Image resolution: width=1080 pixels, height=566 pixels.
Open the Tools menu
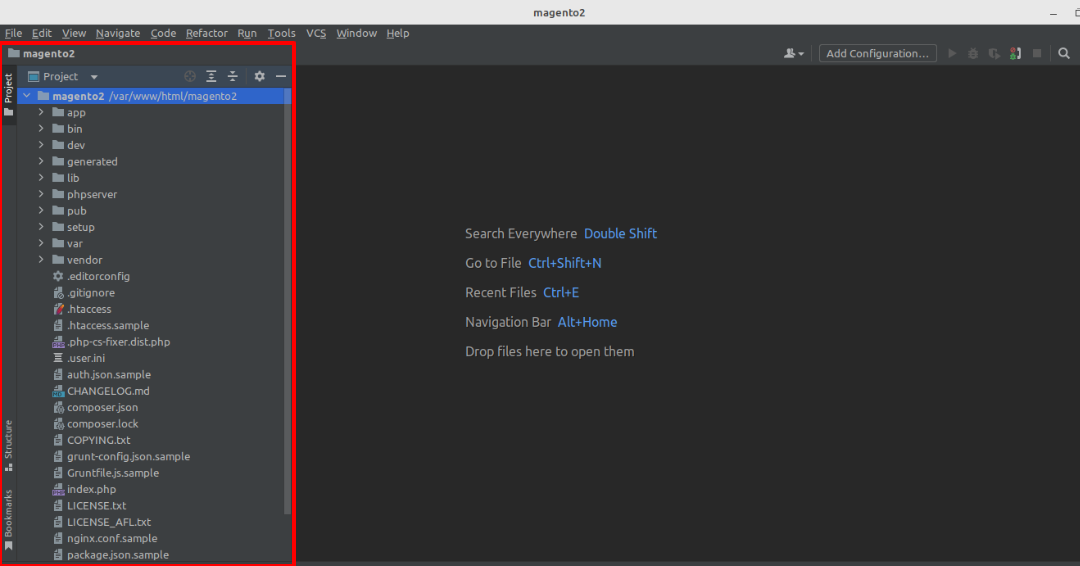tap(282, 33)
